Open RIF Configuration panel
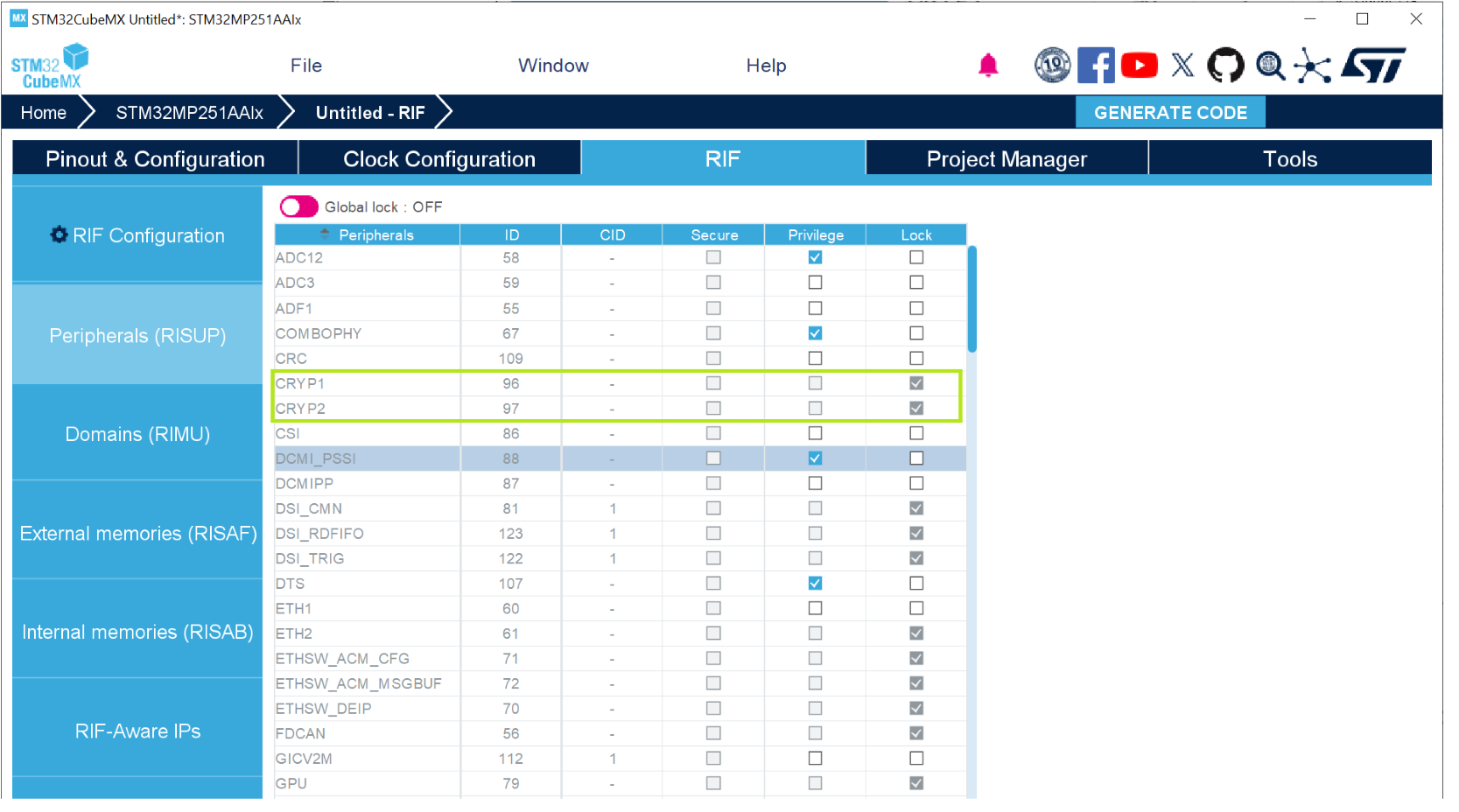This screenshot has width=1459, height=812. (137, 234)
